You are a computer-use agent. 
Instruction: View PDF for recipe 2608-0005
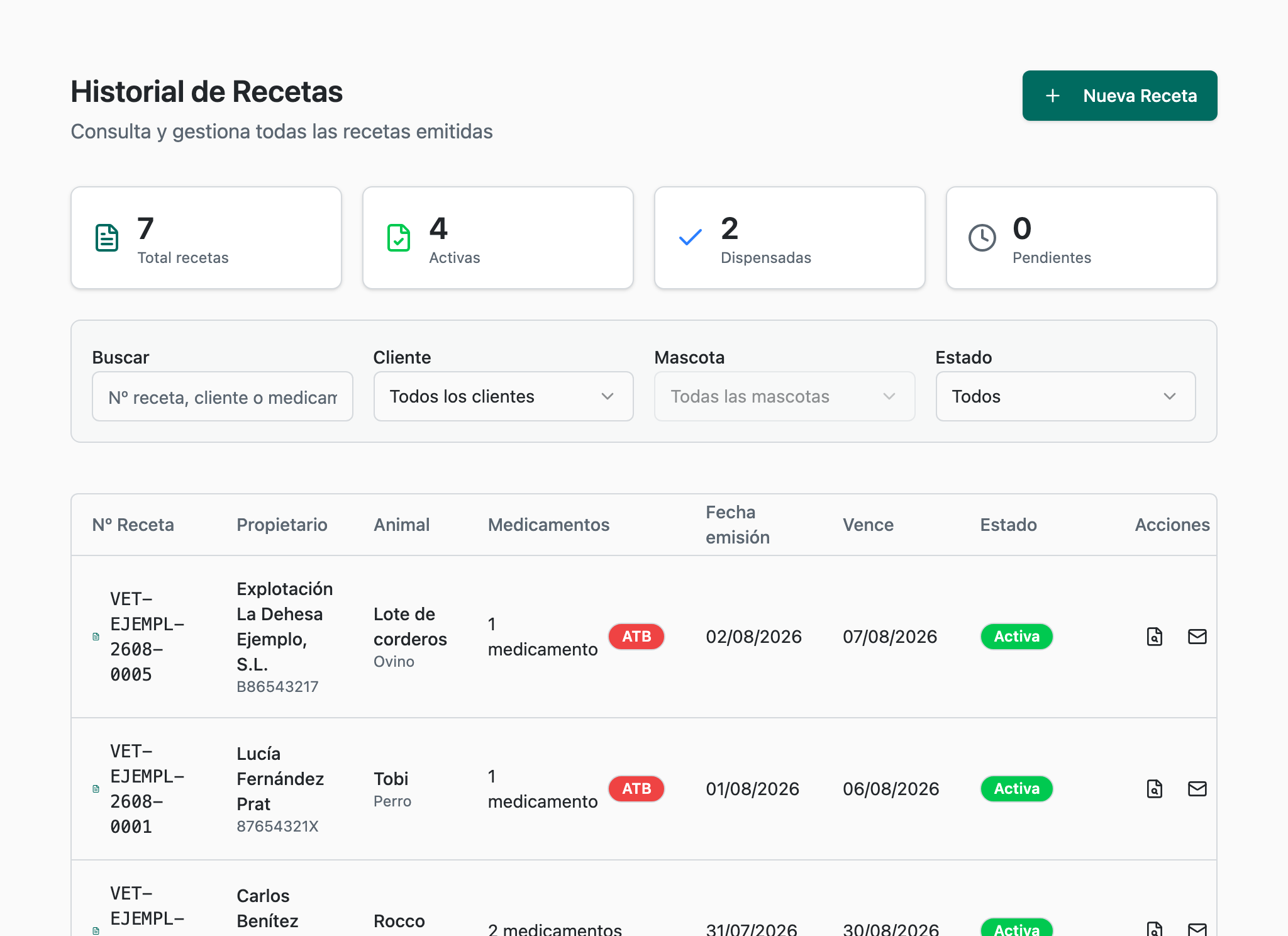click(1155, 637)
